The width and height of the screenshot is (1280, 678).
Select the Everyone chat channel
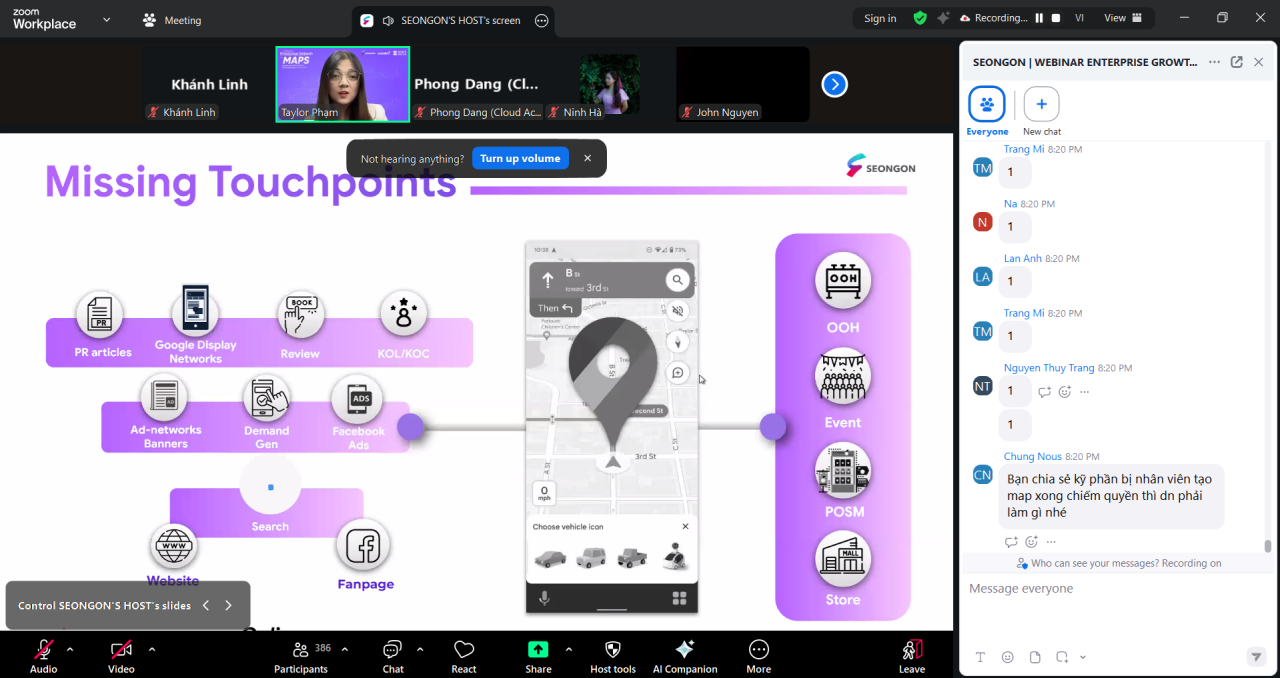987,111
